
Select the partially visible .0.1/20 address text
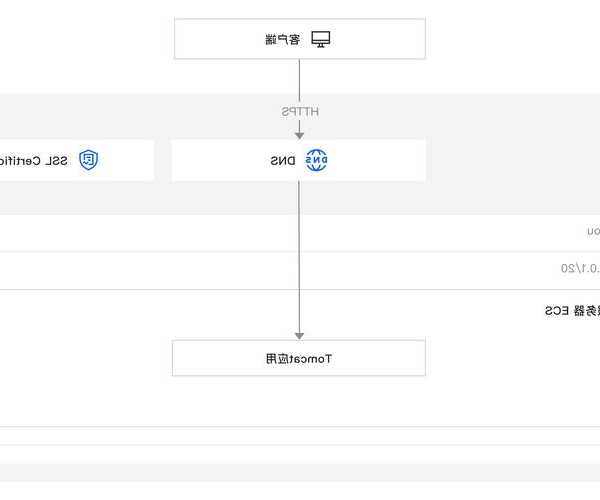tap(580, 268)
